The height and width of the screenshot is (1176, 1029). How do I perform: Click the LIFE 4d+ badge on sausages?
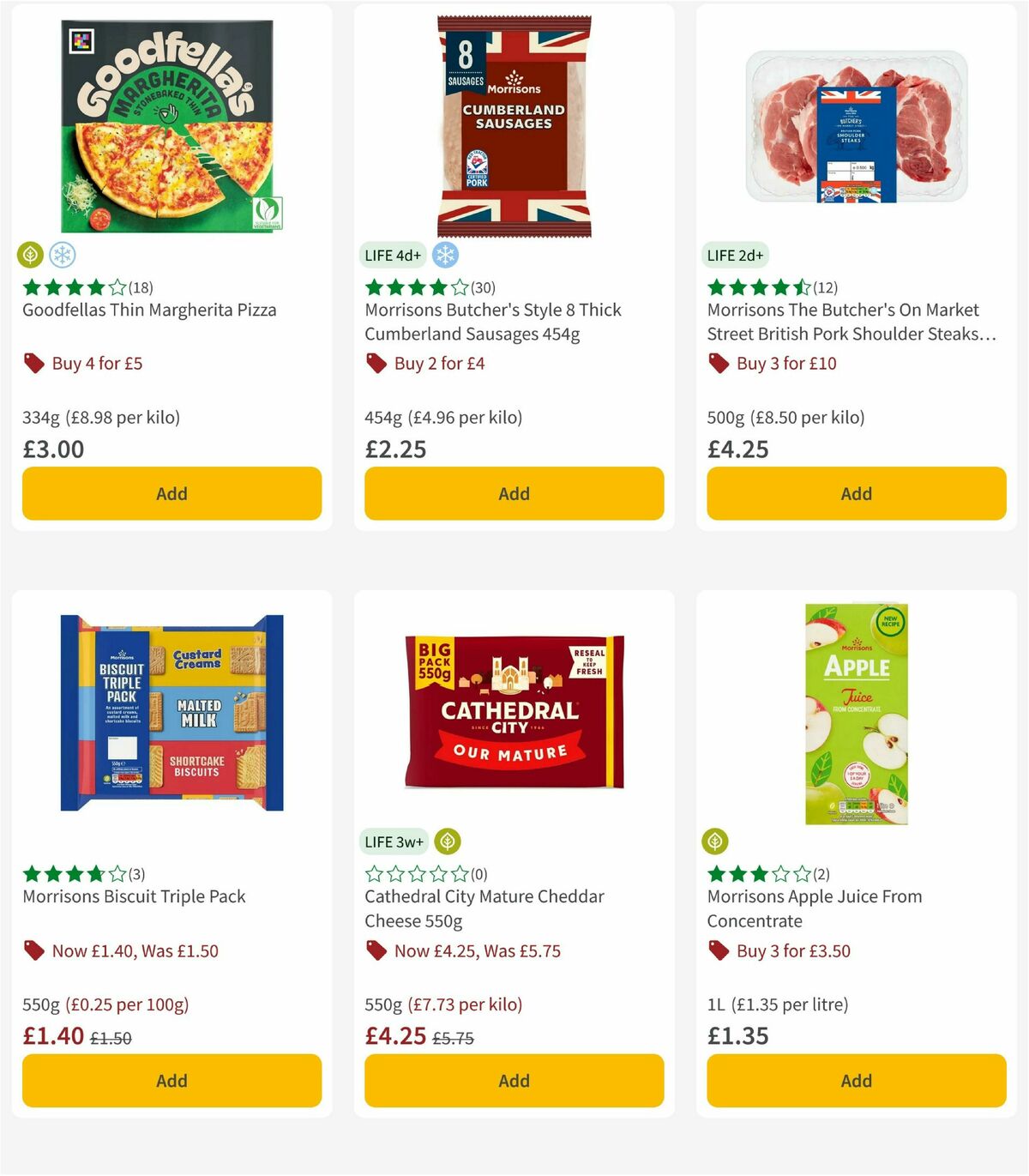coord(393,255)
